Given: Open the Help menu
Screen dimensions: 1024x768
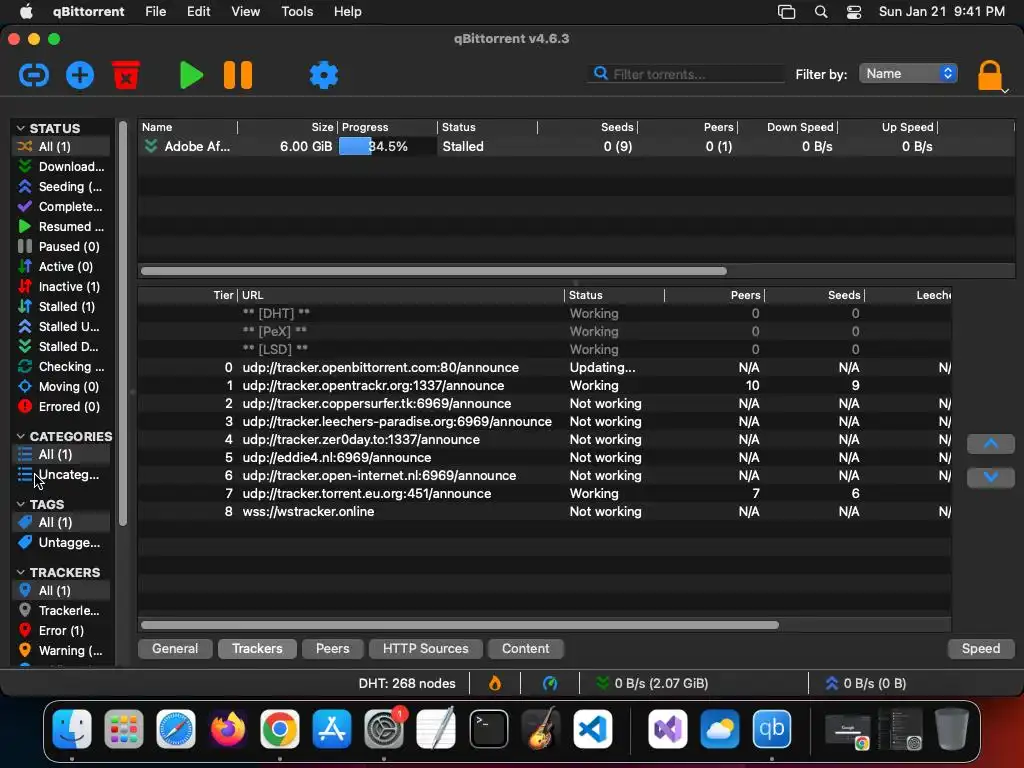Looking at the screenshot, I should (347, 12).
